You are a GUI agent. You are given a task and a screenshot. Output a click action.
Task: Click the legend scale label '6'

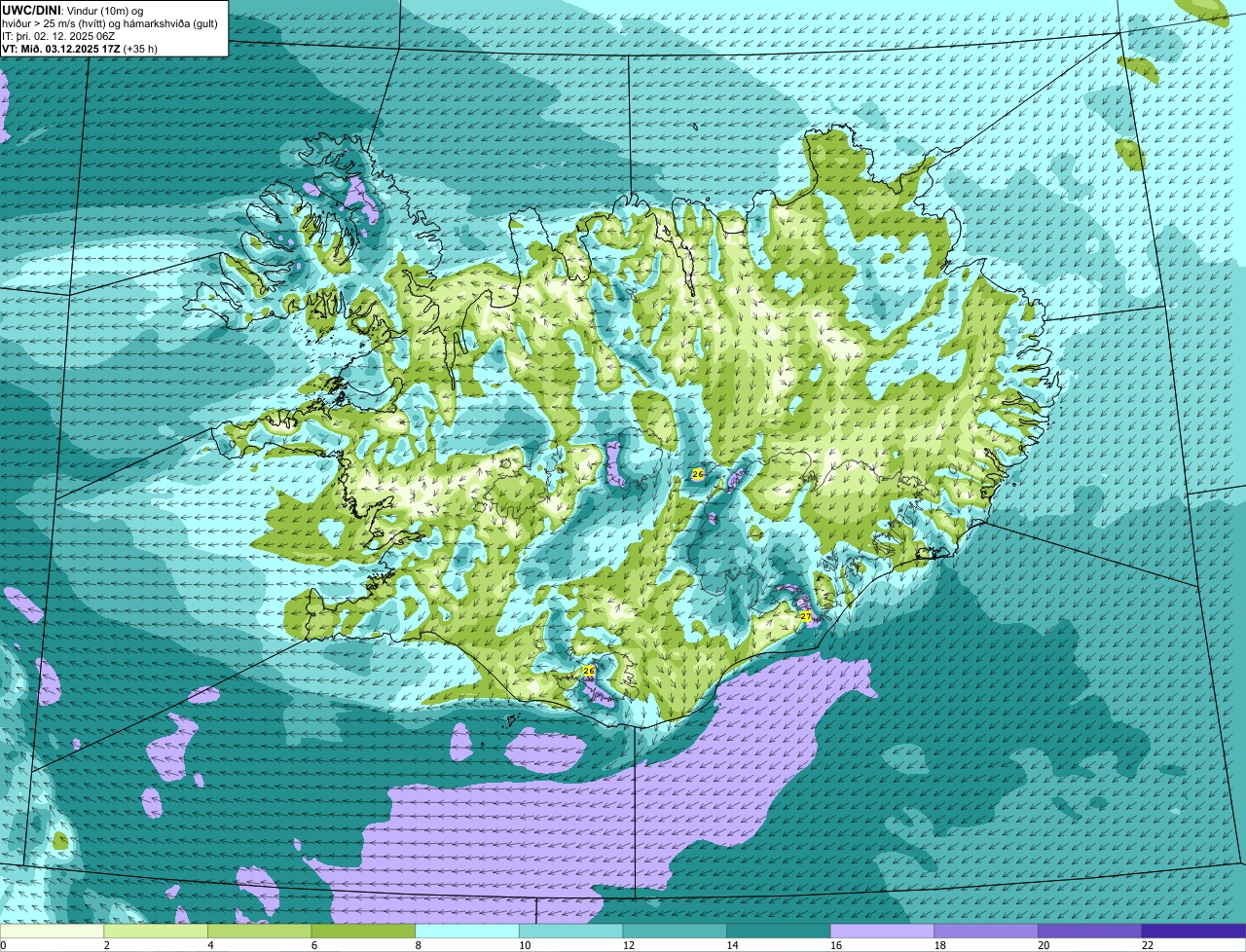click(x=313, y=945)
